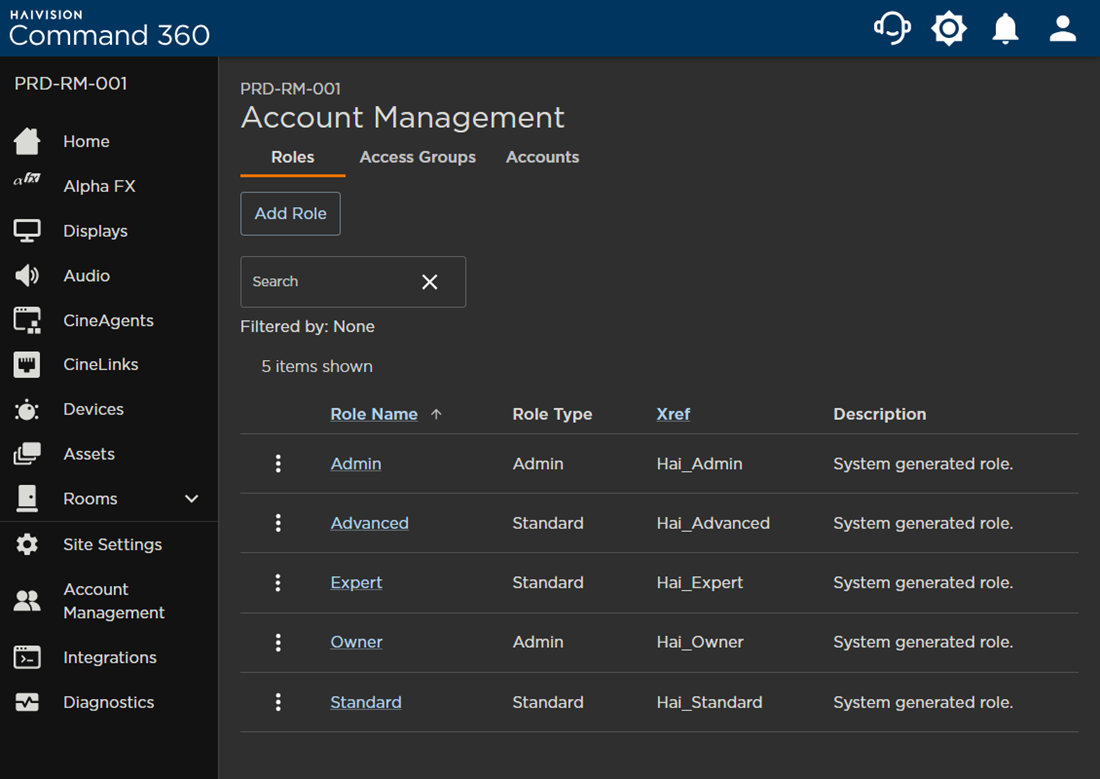The image size is (1100, 779).
Task: Click the Assets stacked images icon
Action: 27,453
